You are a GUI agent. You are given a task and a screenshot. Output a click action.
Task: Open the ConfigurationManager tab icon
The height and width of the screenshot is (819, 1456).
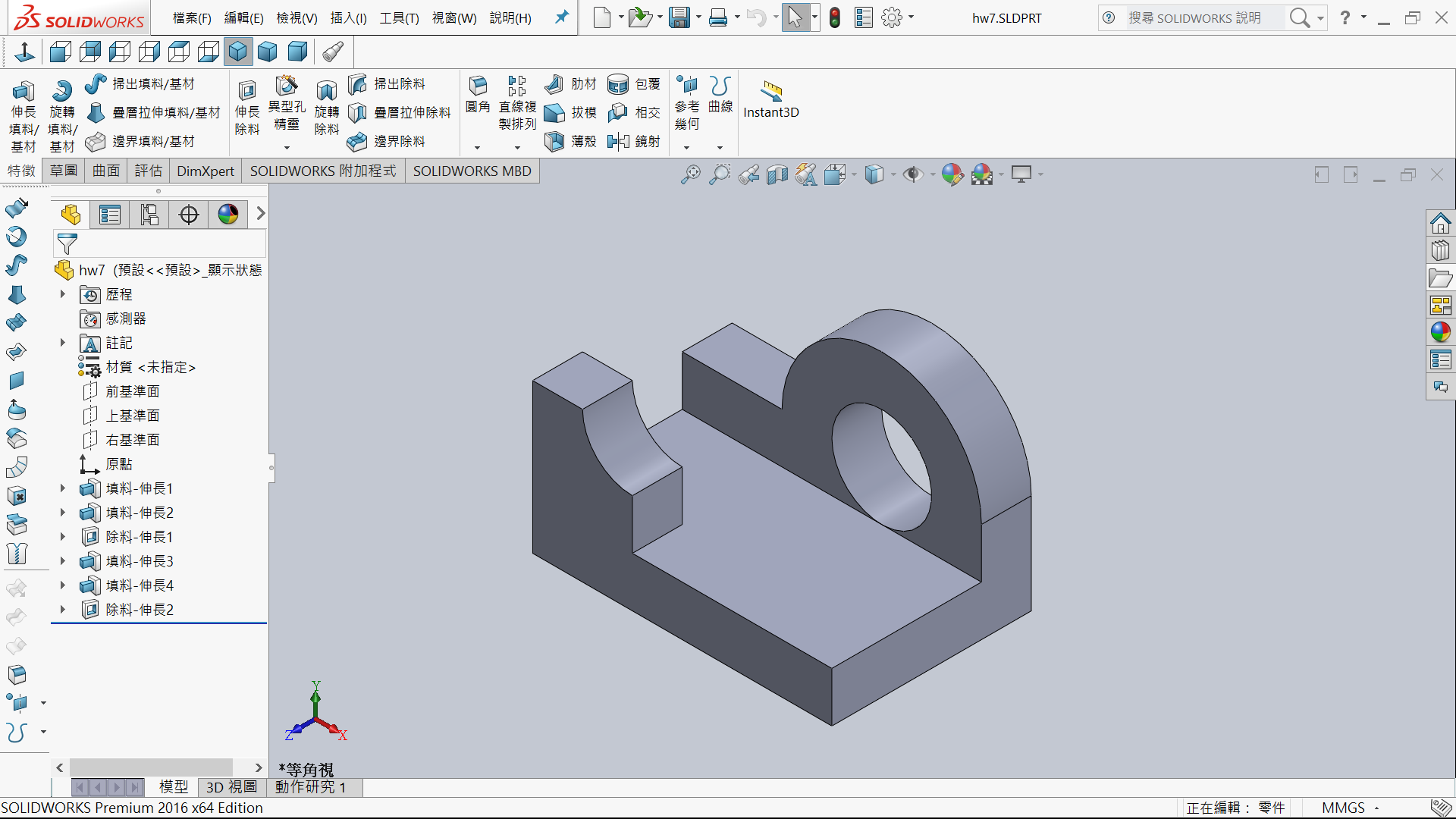coord(149,215)
